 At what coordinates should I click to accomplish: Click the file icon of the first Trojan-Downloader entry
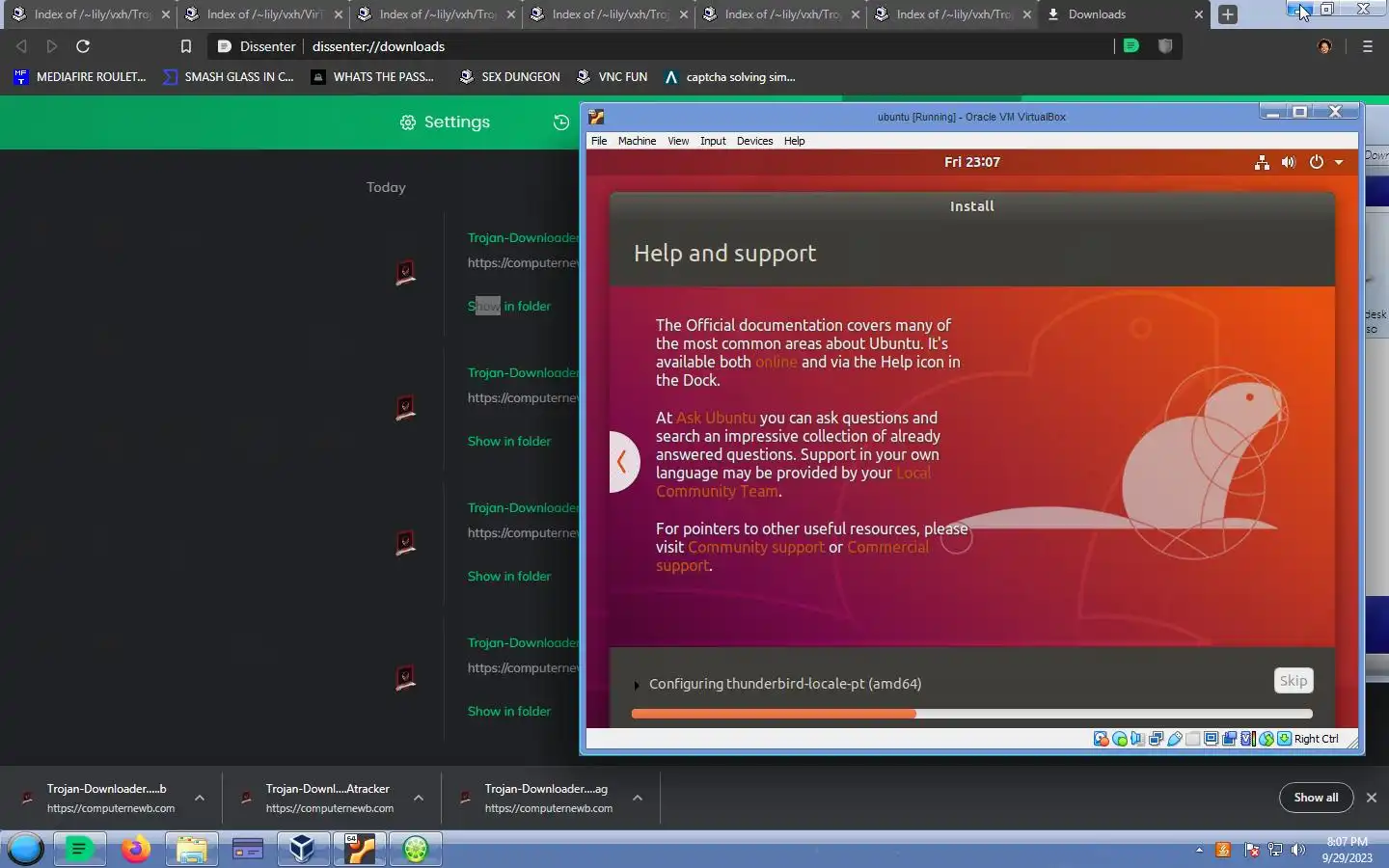pos(406,273)
